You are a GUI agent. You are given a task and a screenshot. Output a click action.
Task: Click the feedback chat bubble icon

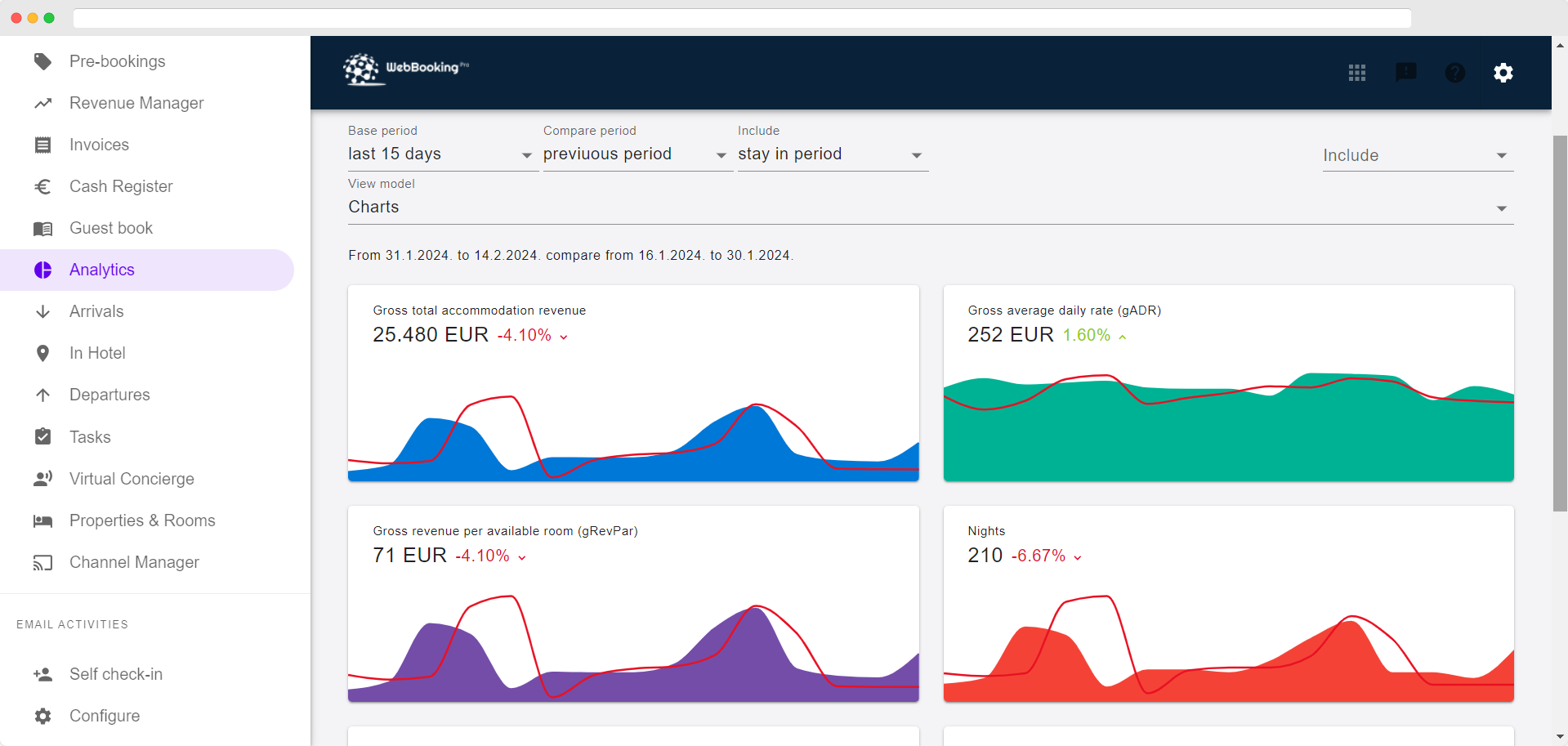pos(1405,73)
